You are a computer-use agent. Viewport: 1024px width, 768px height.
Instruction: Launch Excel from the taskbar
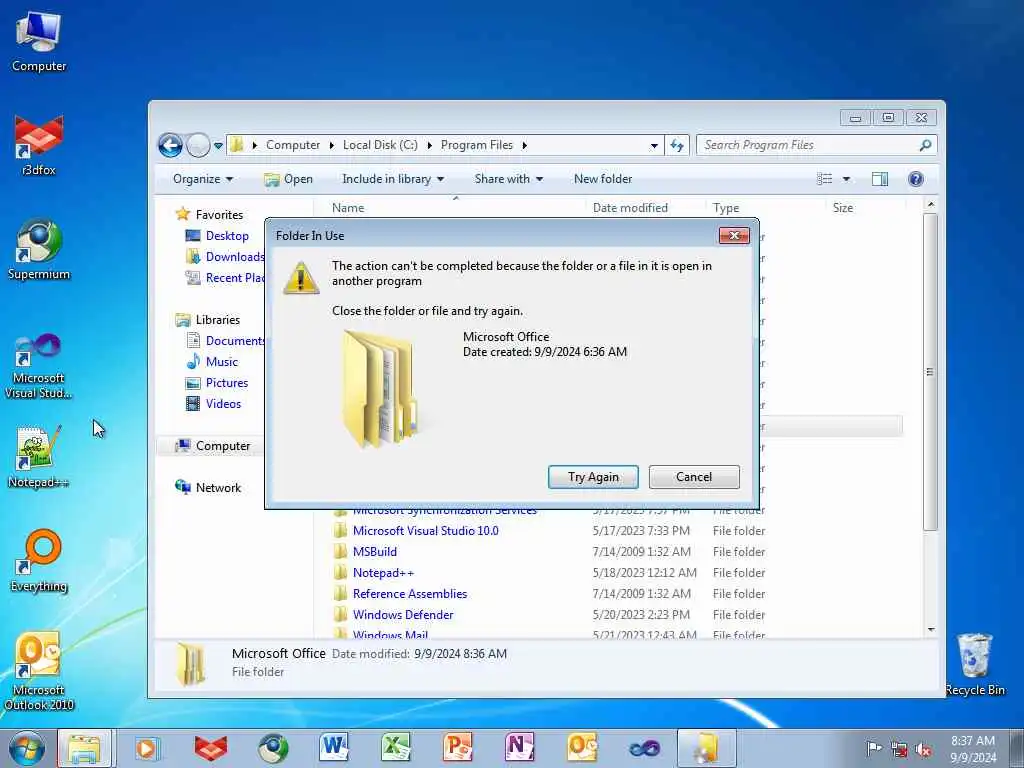coord(396,748)
